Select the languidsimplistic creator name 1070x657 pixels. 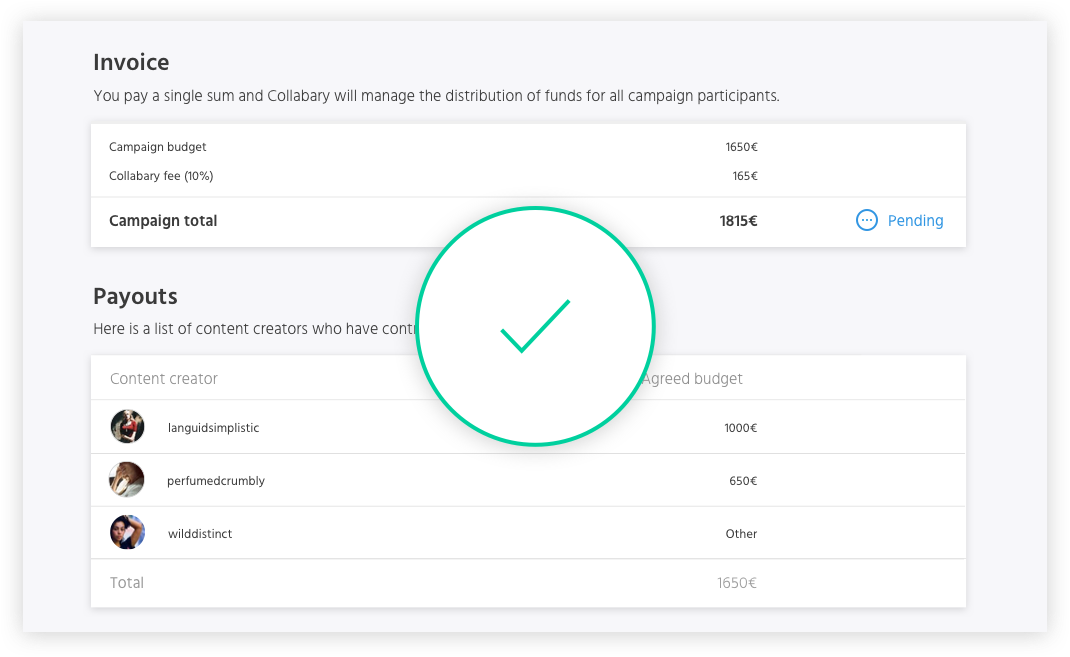pos(213,428)
